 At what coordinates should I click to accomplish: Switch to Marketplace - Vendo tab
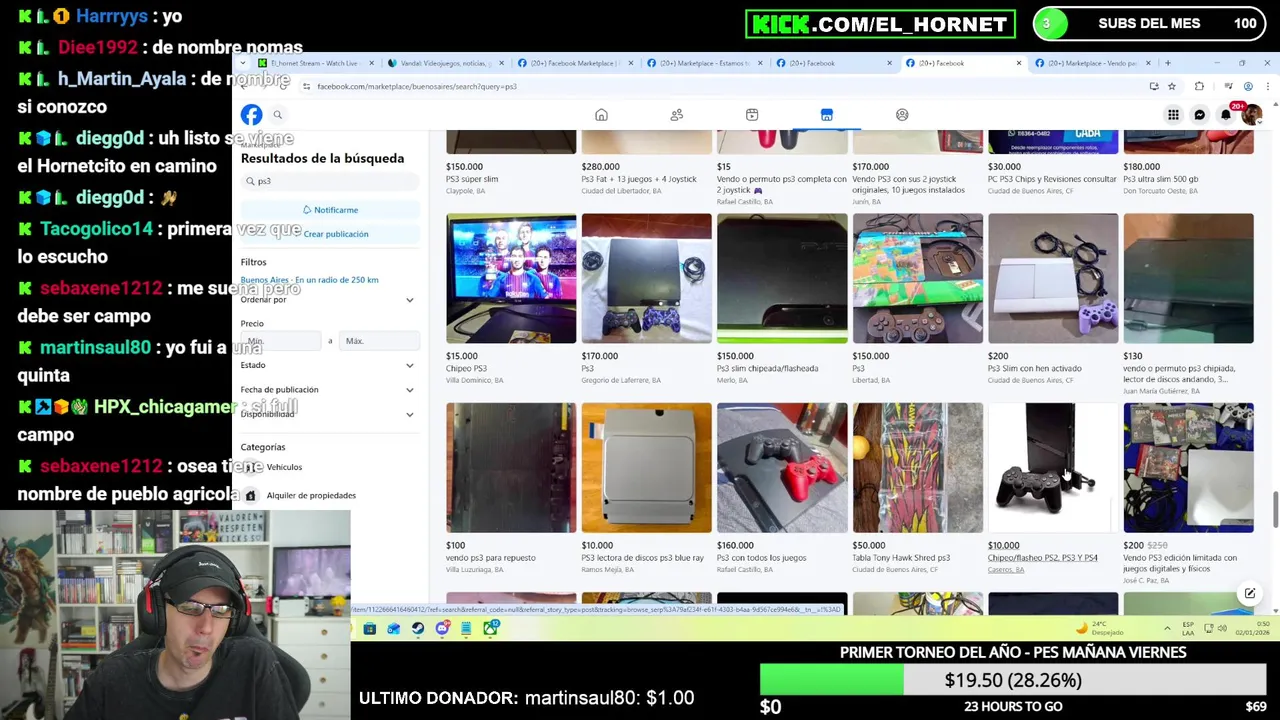click(1093, 63)
